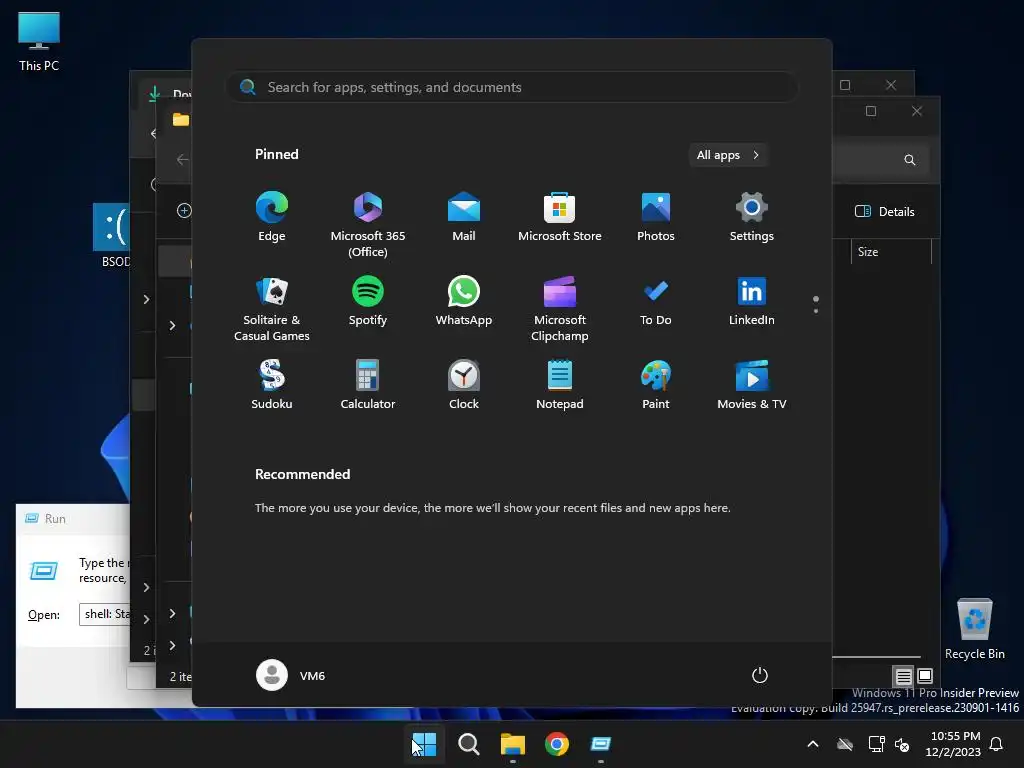
Task: Switch Explorer to details view layout
Action: tap(904, 676)
